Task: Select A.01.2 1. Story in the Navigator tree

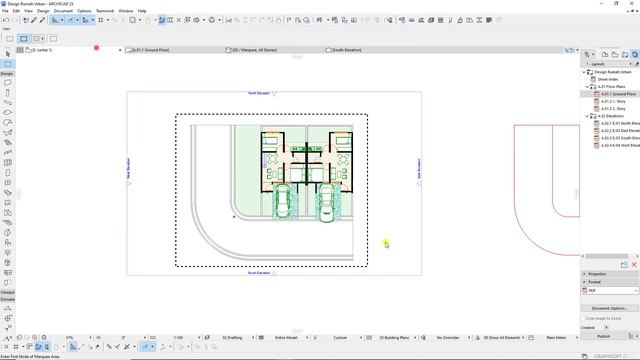Action: [613, 102]
